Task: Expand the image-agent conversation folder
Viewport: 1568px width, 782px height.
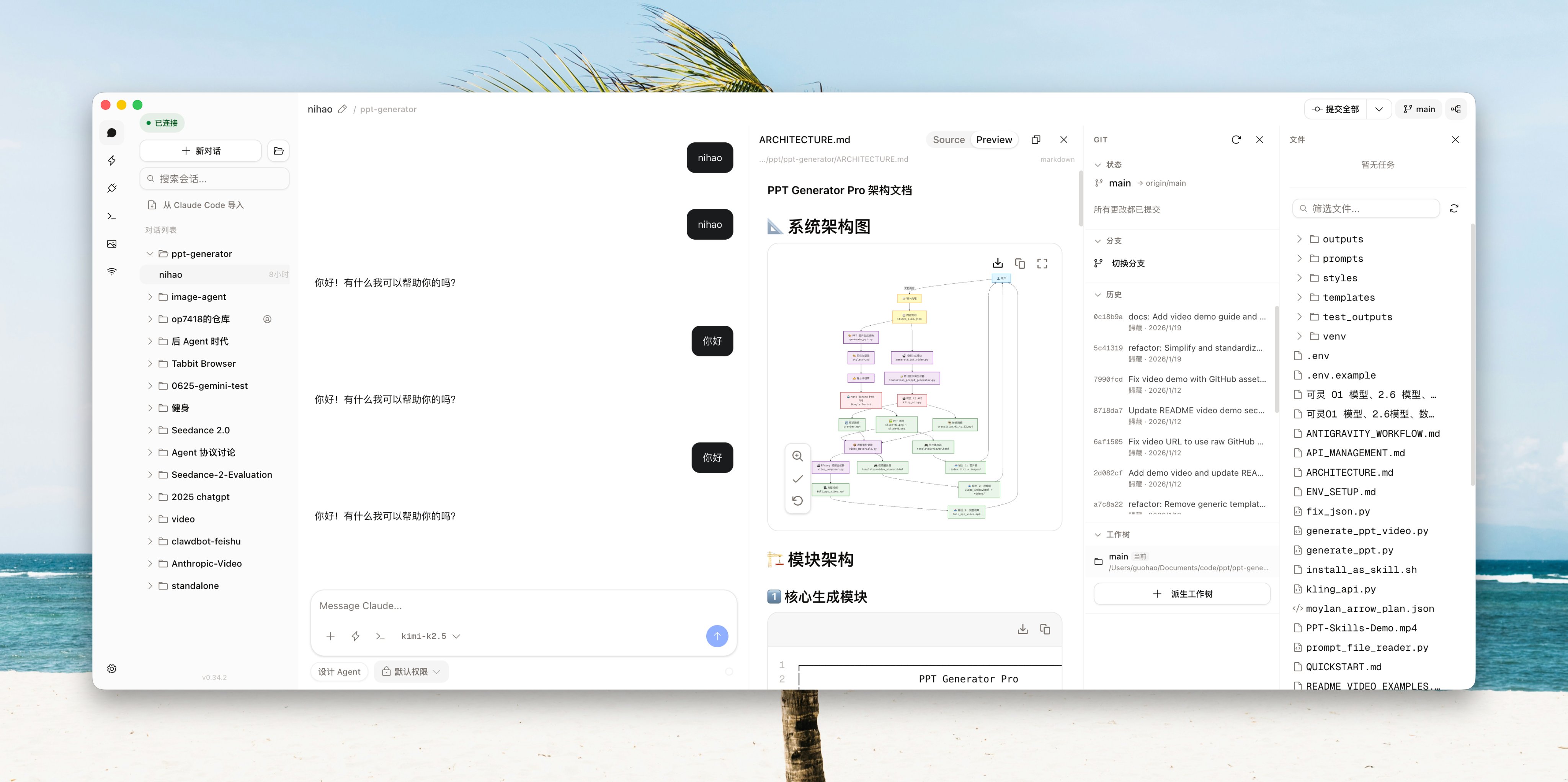Action: point(150,297)
